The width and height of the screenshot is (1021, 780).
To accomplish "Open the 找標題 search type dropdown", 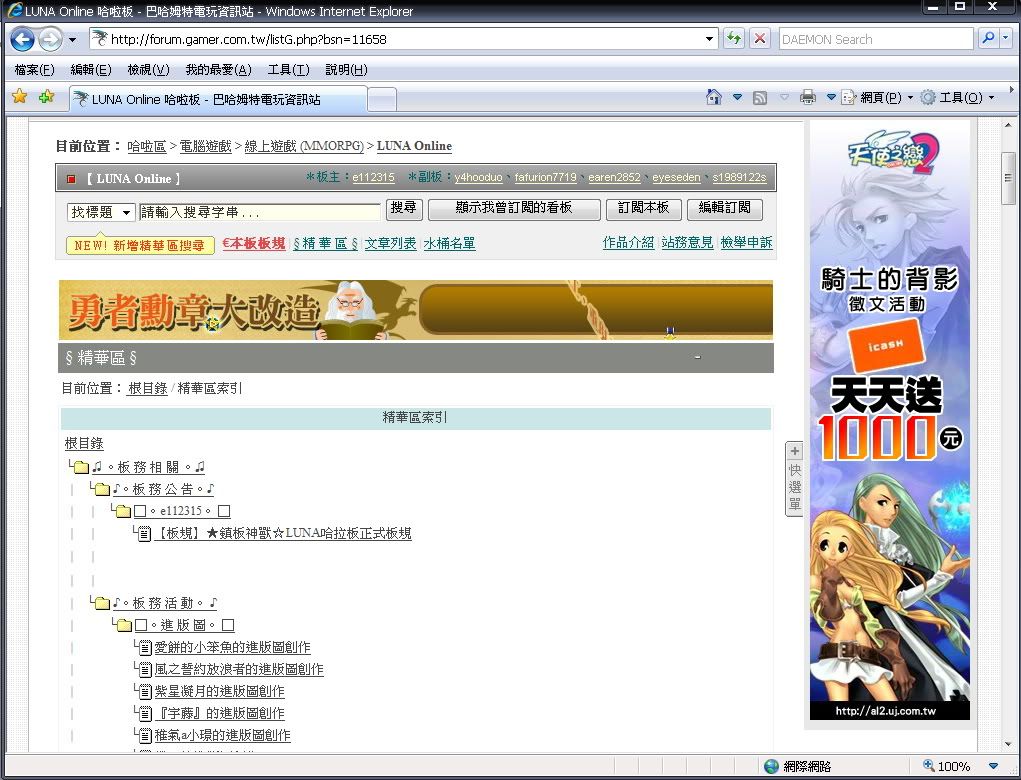I will click(x=100, y=212).
